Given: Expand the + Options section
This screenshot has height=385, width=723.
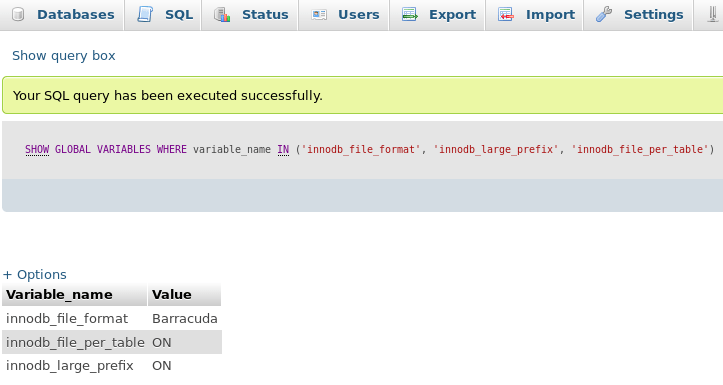Looking at the screenshot, I should click(35, 275).
